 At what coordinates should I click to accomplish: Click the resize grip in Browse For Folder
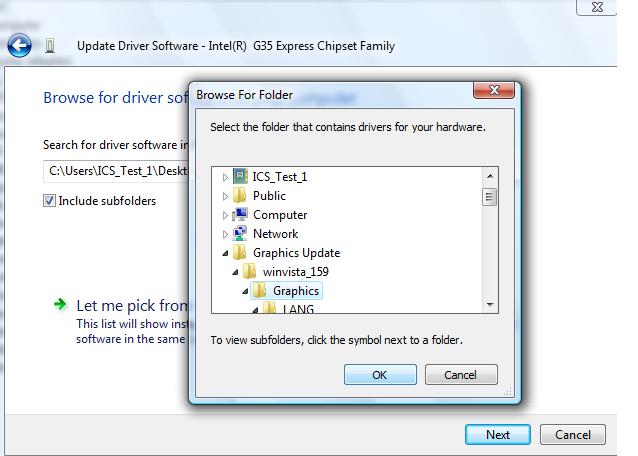(x=507, y=391)
